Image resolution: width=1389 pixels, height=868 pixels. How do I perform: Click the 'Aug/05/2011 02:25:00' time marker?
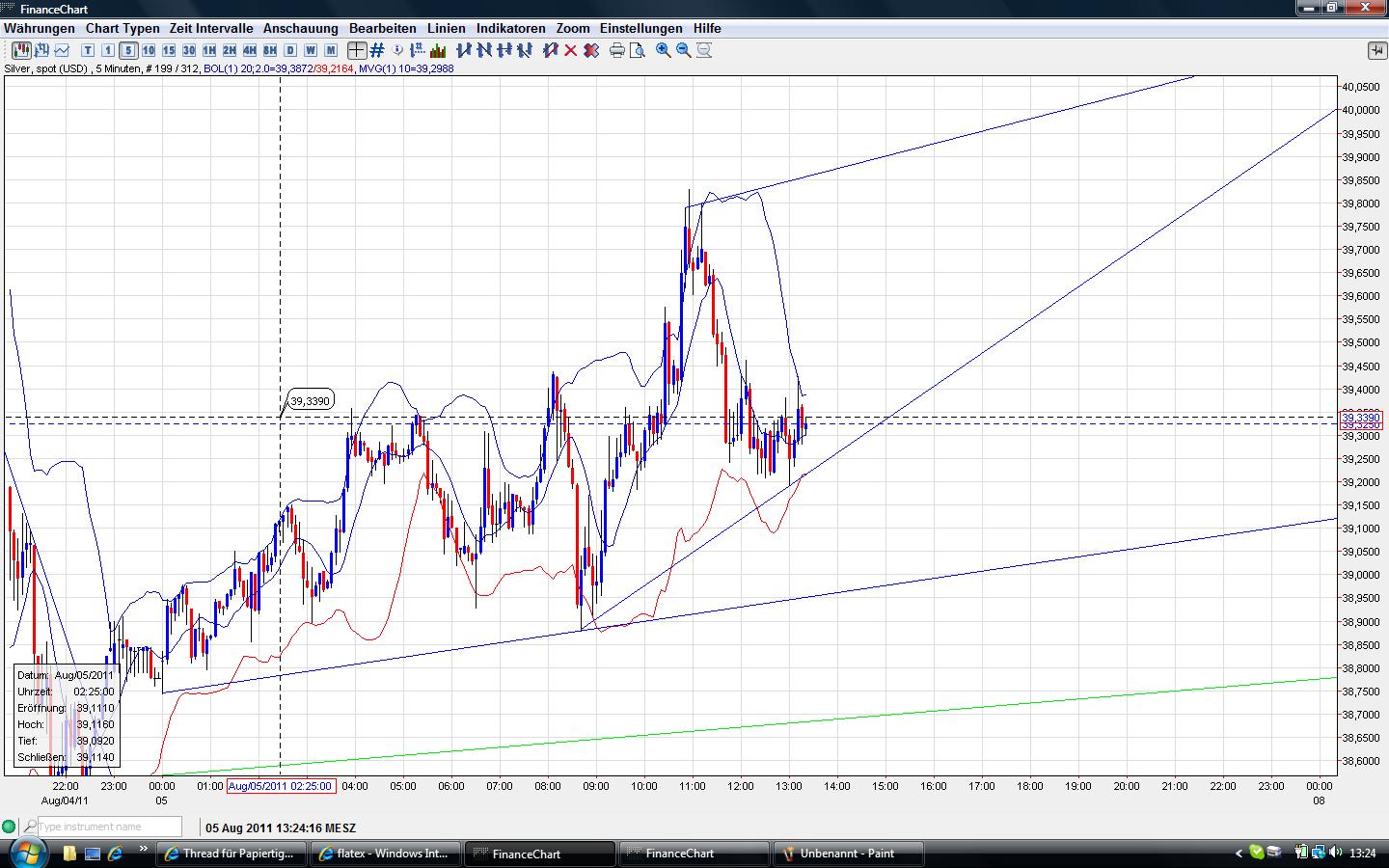pyautogui.click(x=281, y=786)
